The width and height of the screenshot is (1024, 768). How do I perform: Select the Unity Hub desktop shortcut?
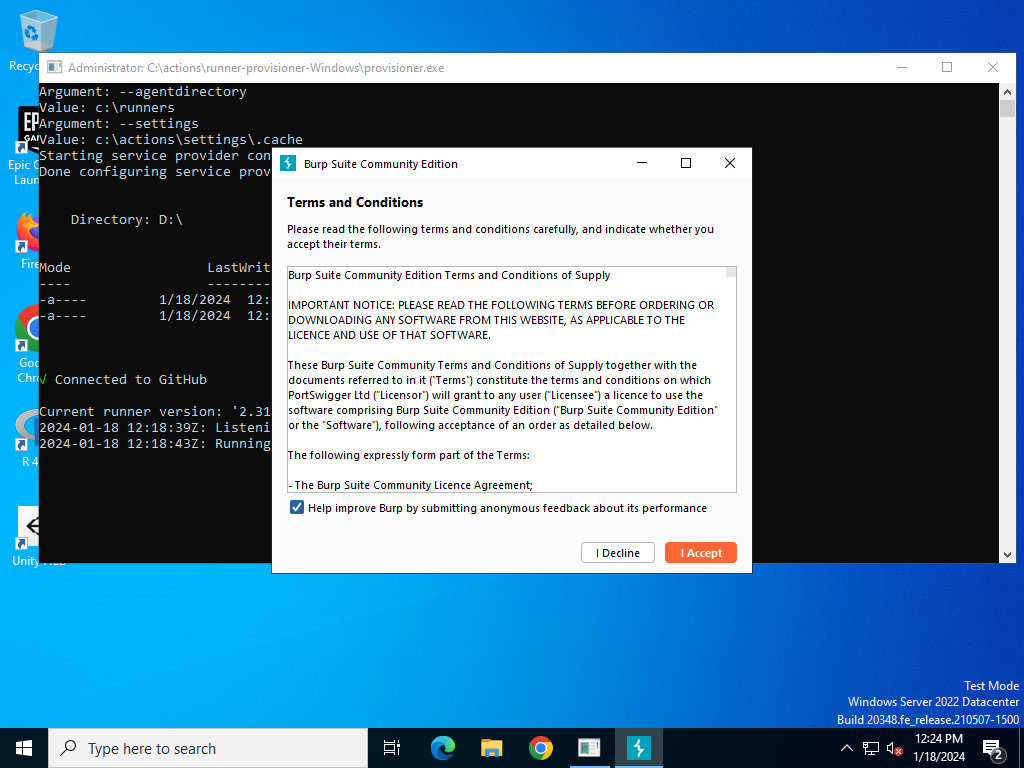tap(29, 536)
